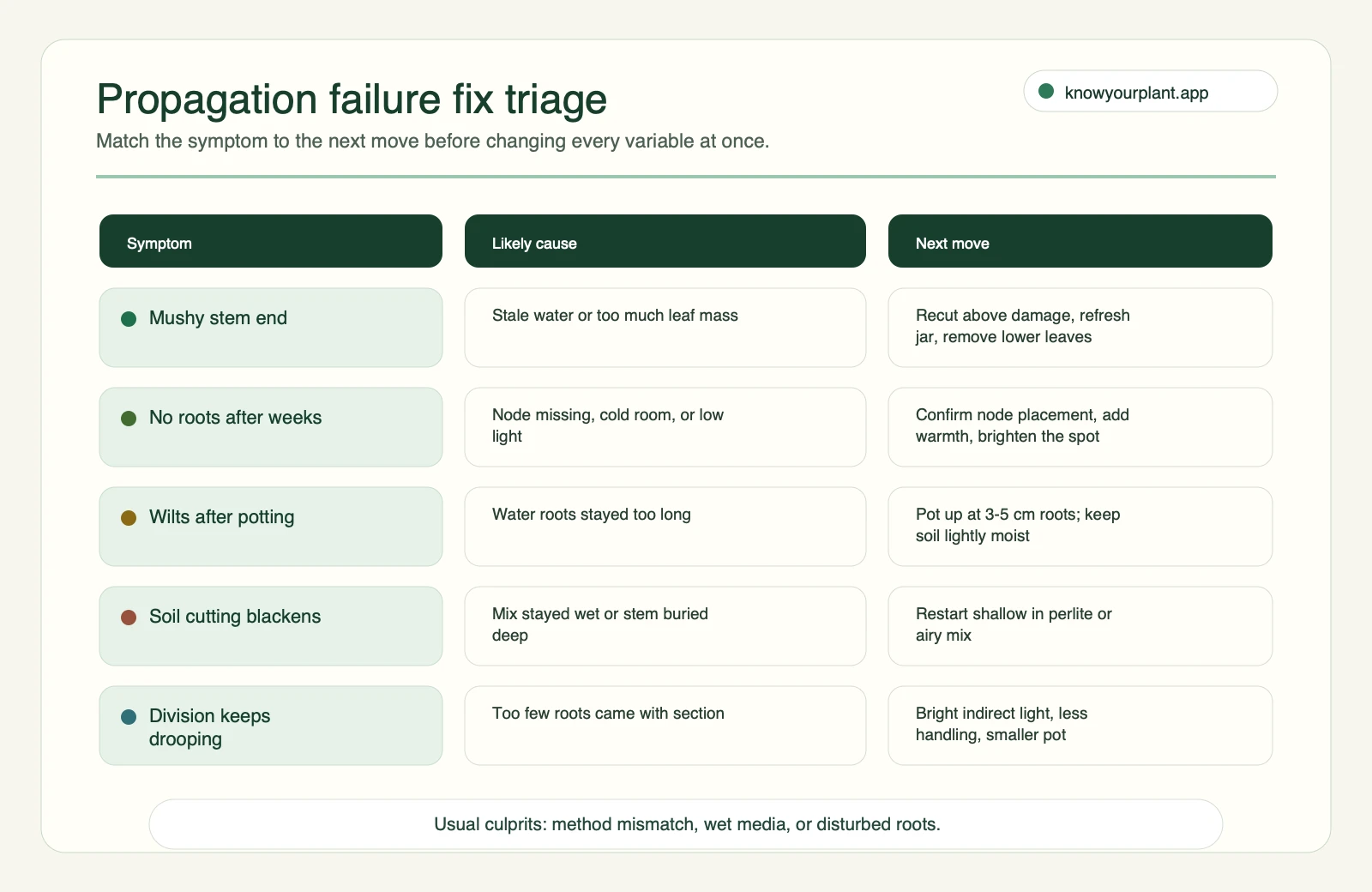Click the green dot beside Mushy stem end
This screenshot has width=1372, height=892.
coord(129,319)
